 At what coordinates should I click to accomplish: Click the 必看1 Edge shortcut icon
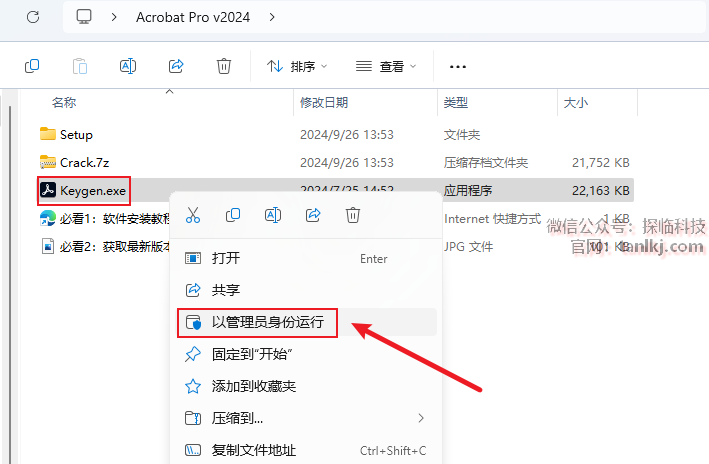47,218
